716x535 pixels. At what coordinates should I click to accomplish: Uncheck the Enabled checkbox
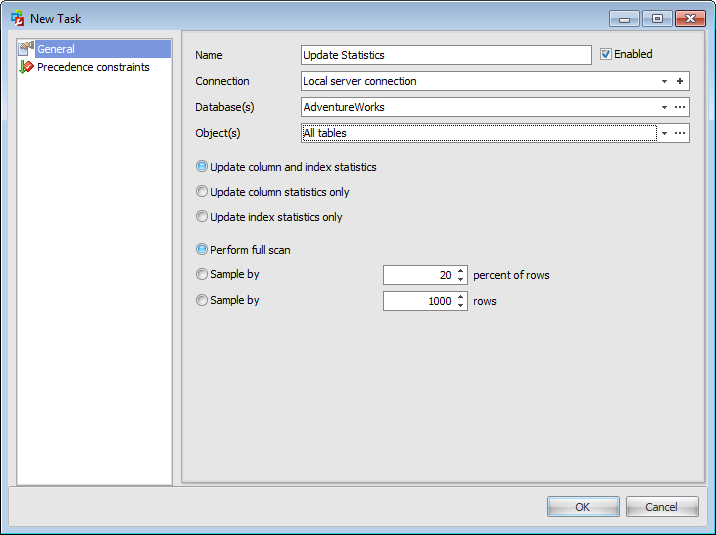click(x=606, y=55)
